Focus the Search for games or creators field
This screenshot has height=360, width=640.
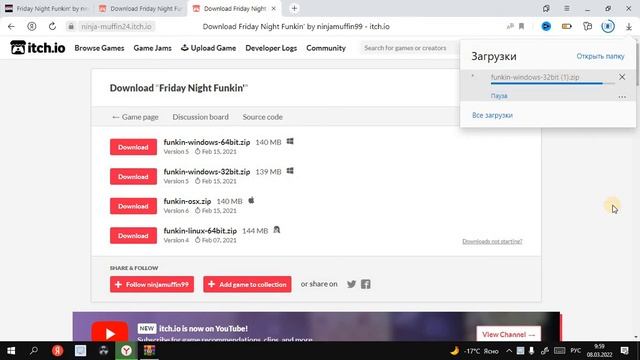point(409,48)
